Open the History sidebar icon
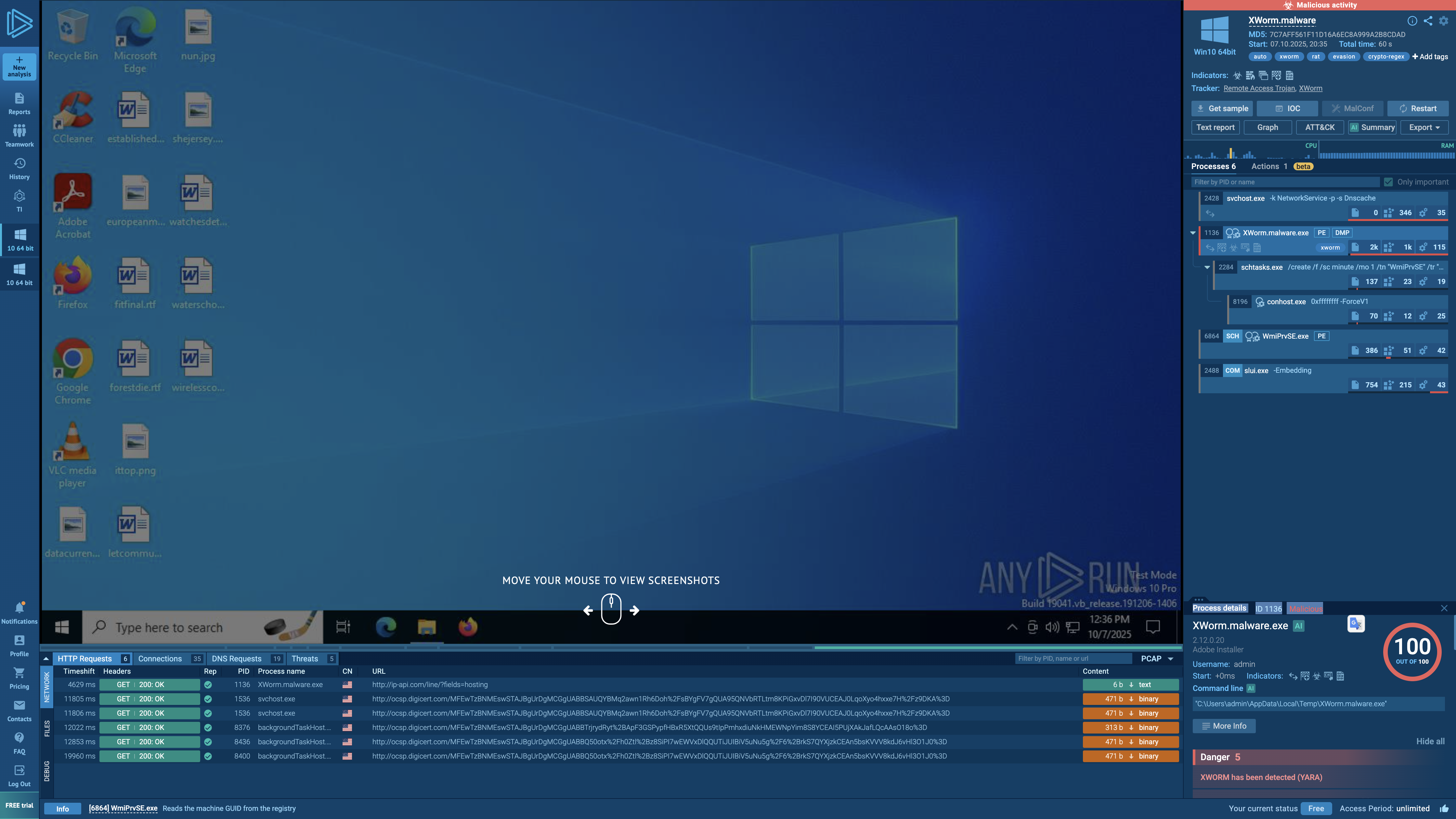Screen dimensions: 1456x819 [x=19, y=168]
